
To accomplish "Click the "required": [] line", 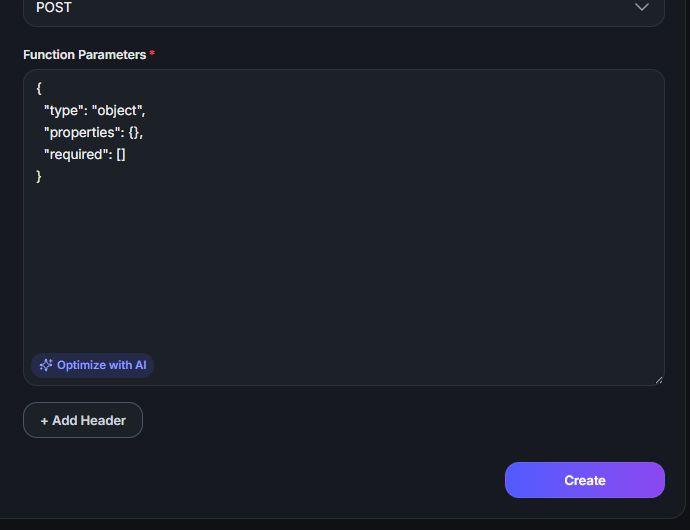I will 84,155.
